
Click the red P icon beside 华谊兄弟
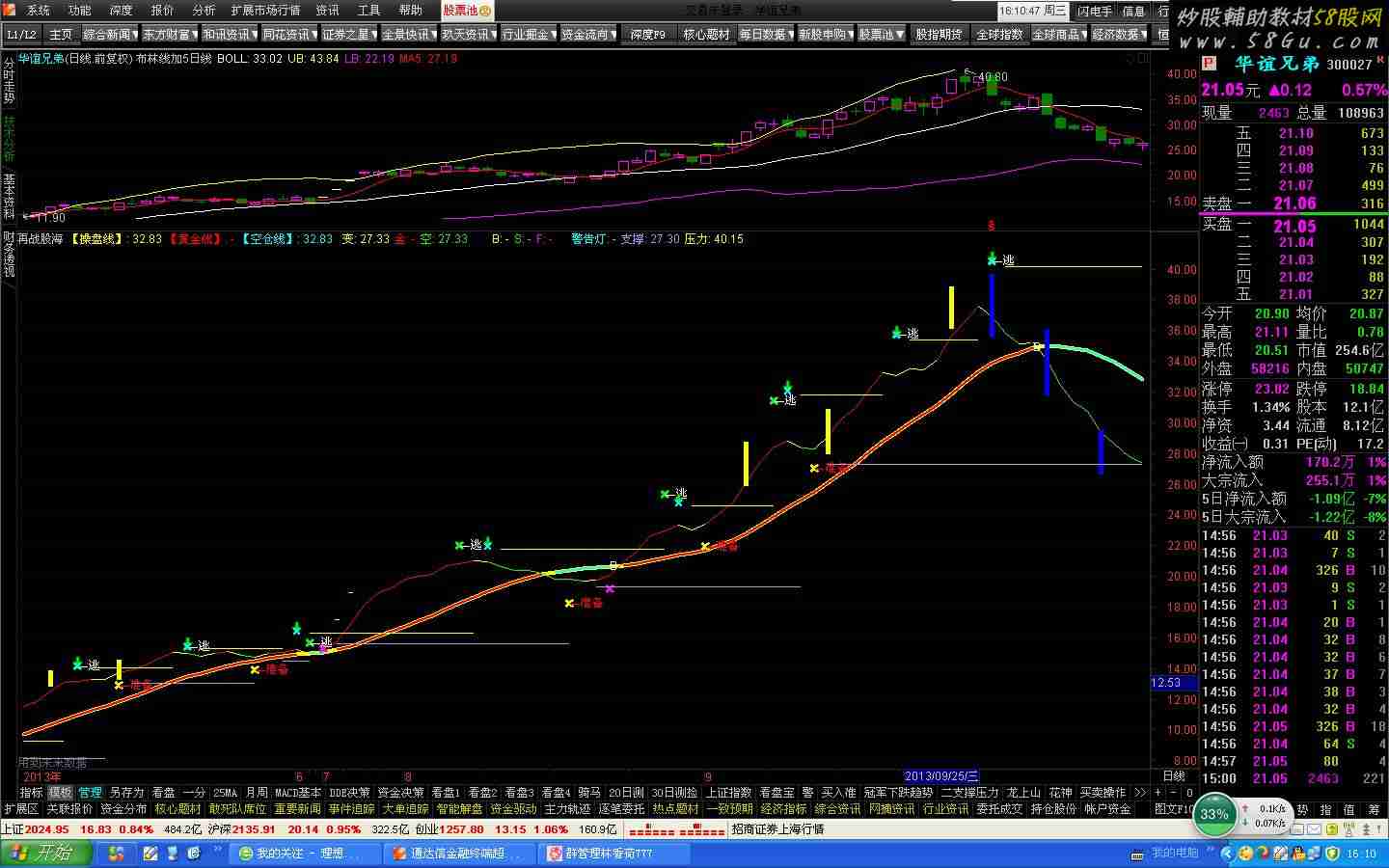(x=1209, y=64)
